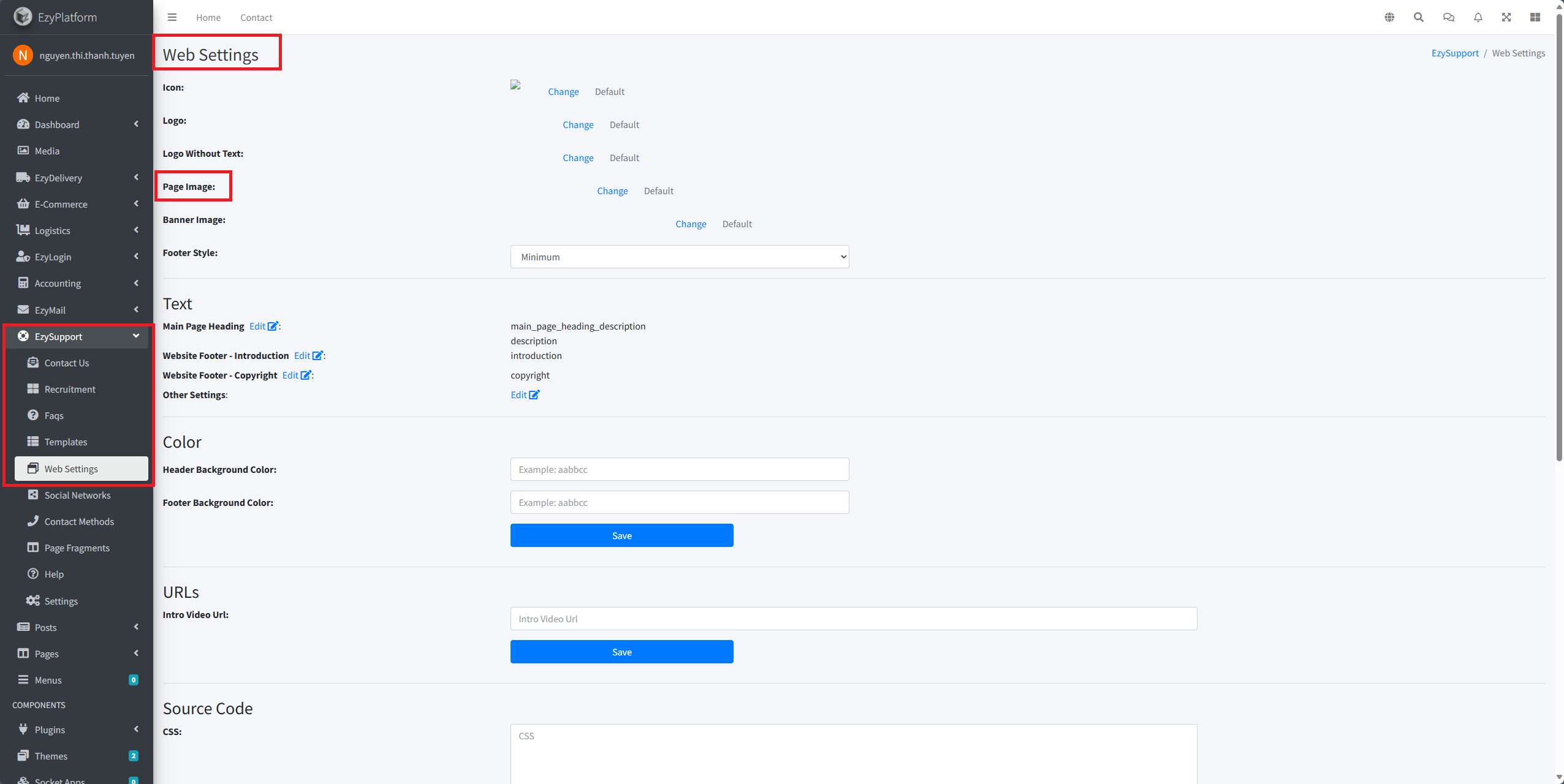Click Save under URLs section

(x=621, y=652)
